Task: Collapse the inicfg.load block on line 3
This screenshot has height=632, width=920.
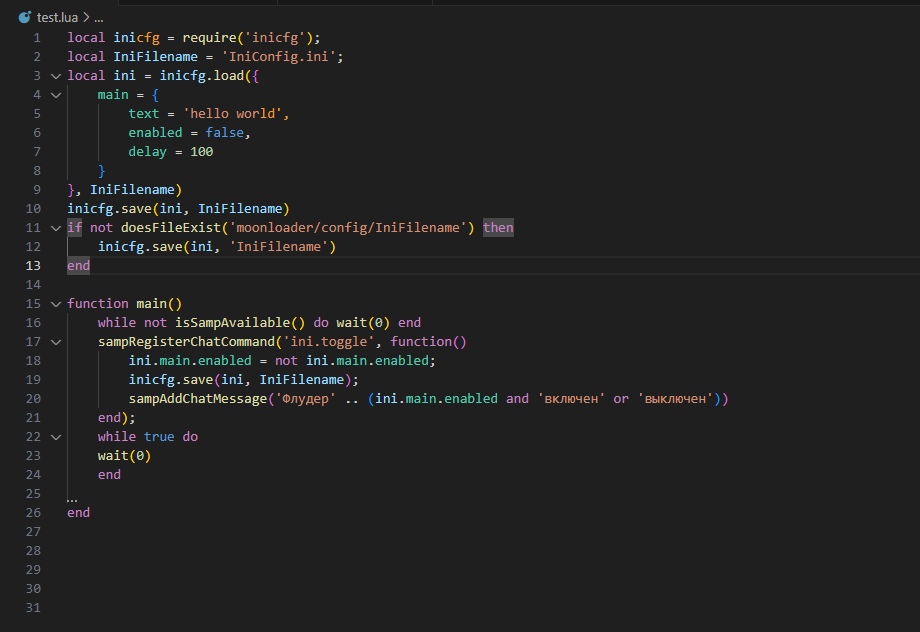Action: (x=55, y=76)
